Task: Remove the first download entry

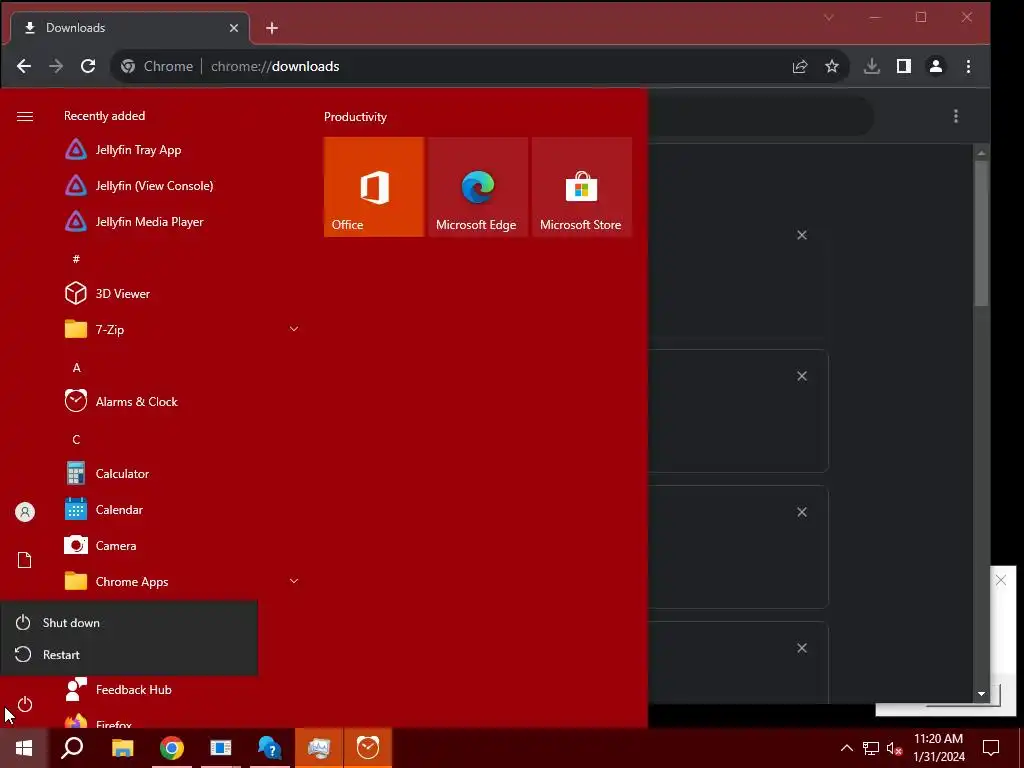Action: pyautogui.click(x=802, y=235)
